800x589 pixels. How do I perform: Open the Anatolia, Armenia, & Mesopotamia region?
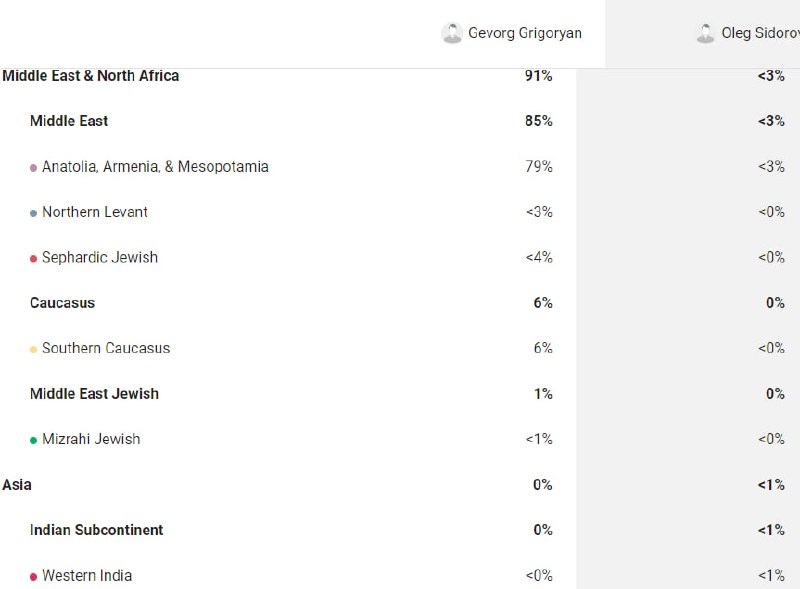point(155,166)
